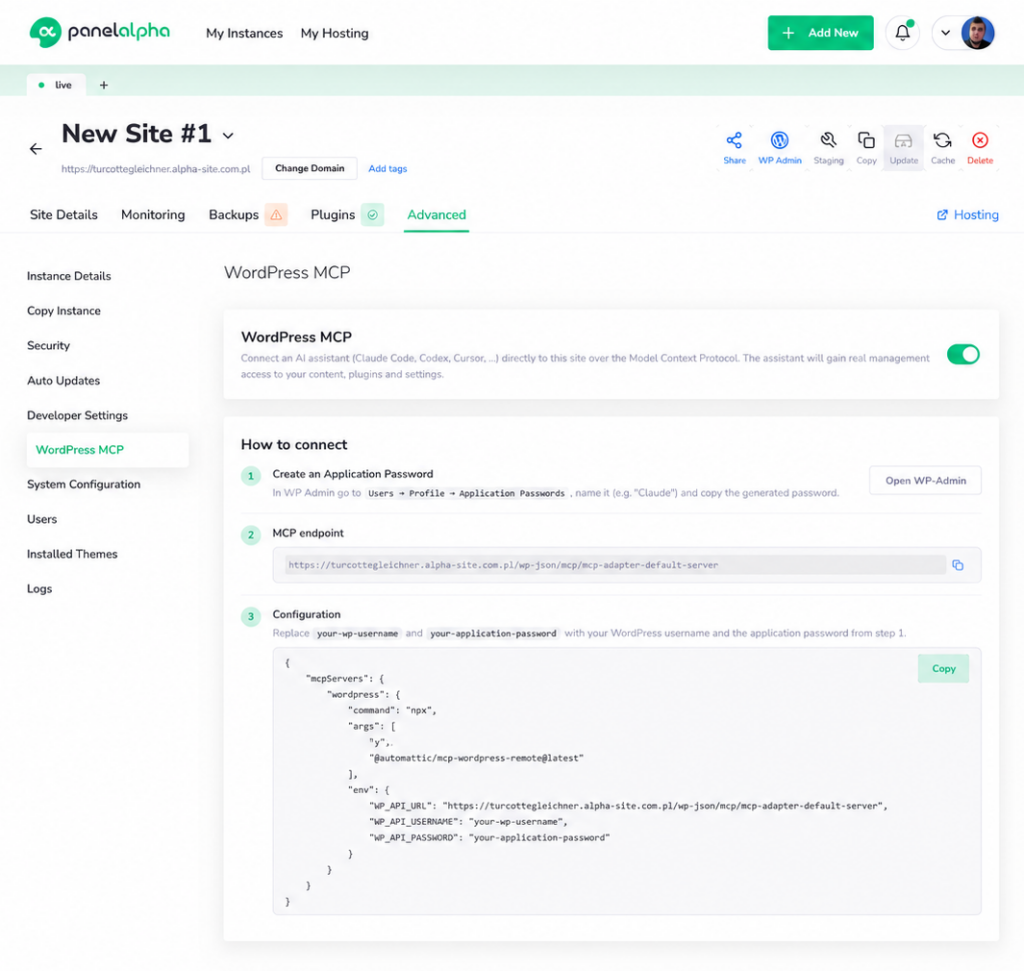Switch to the Plugins tab
Image resolution: width=1024 pixels, height=971 pixels.
[332, 215]
